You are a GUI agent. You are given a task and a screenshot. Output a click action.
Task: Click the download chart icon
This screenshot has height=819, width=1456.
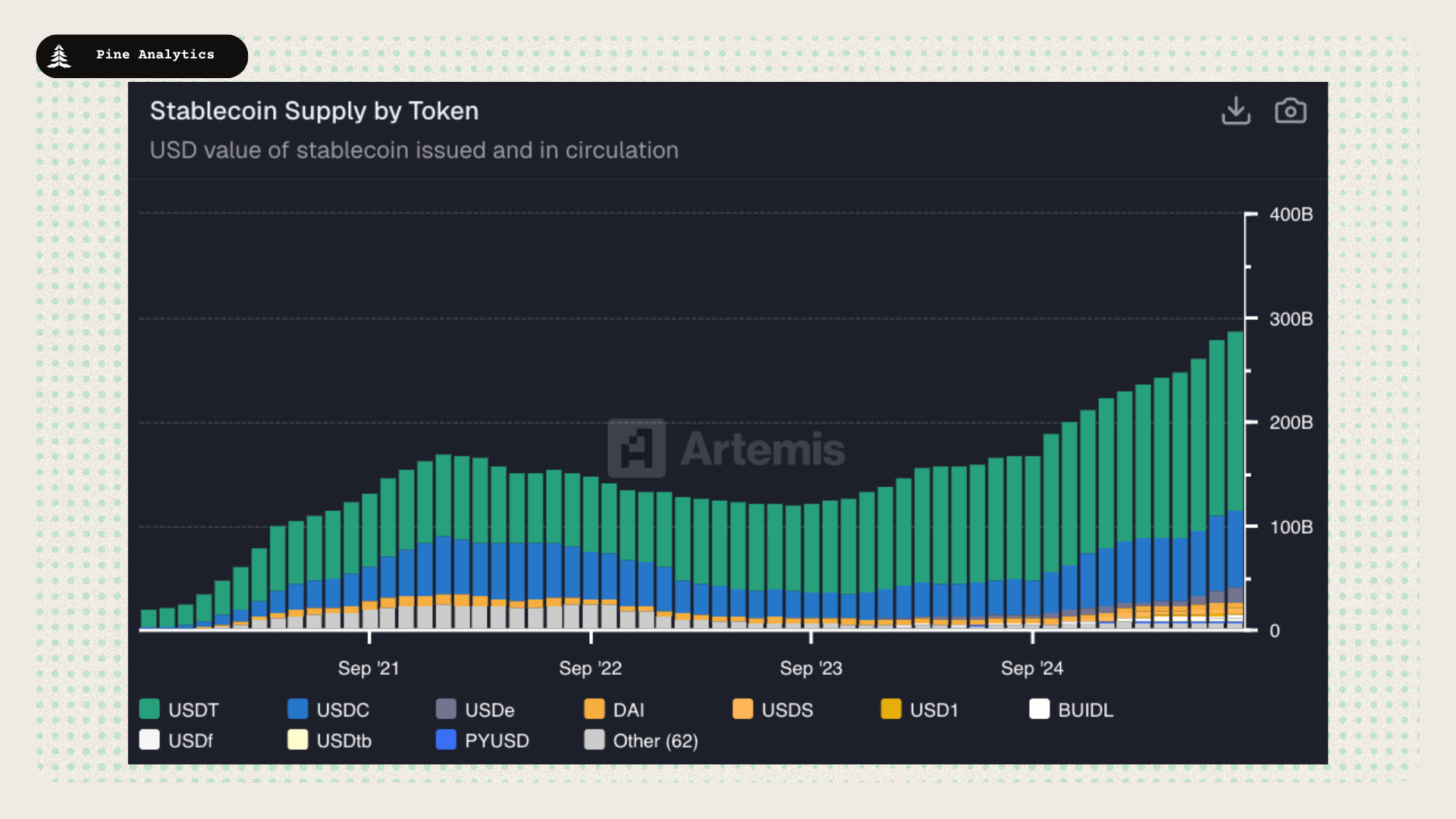click(1235, 111)
